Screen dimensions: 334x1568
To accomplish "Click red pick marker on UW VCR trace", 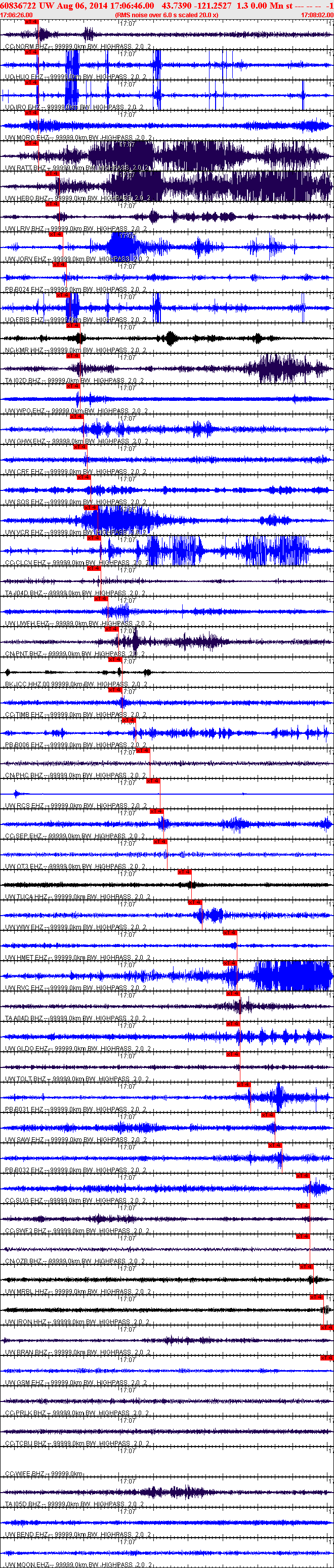I will (90, 507).
